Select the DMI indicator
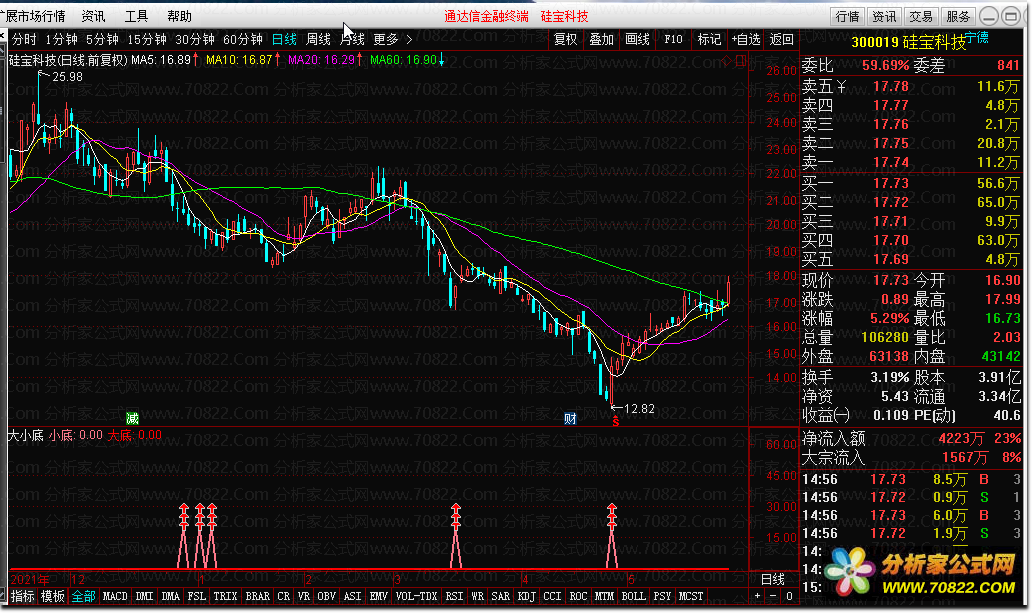The width and height of the screenshot is (1033, 613). point(144,596)
